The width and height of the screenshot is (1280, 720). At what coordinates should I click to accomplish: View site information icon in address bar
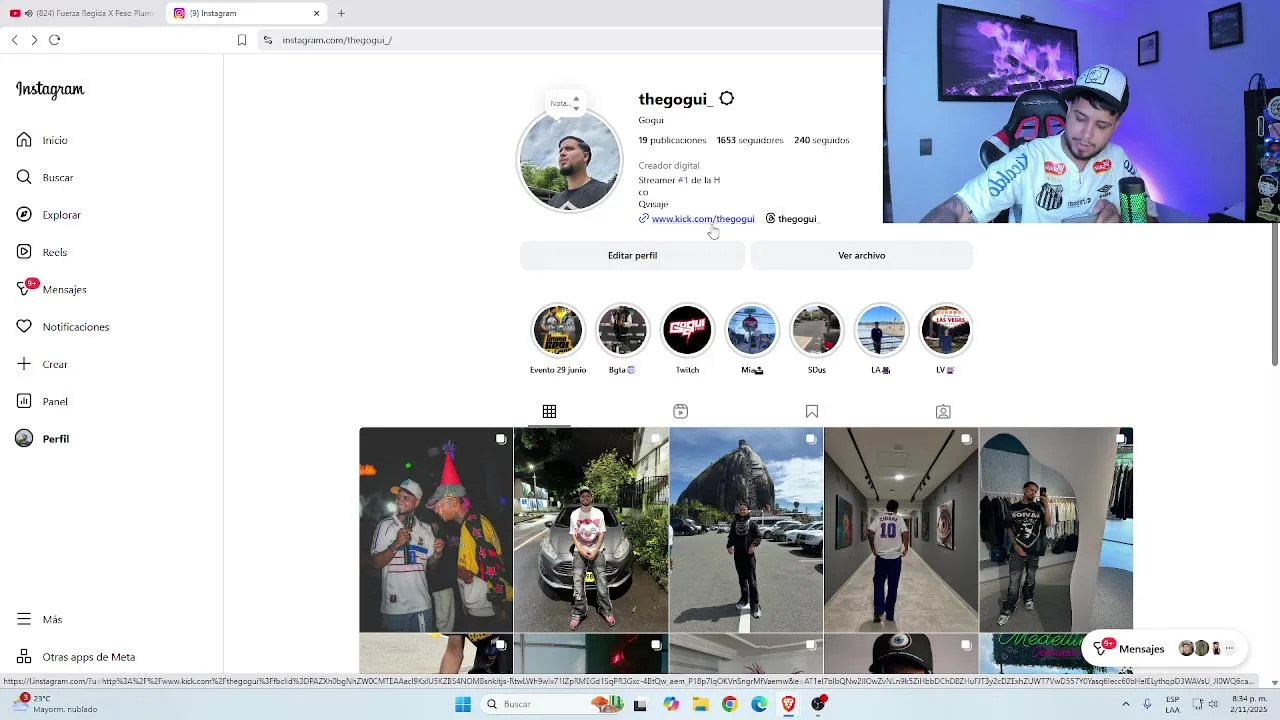tap(268, 40)
